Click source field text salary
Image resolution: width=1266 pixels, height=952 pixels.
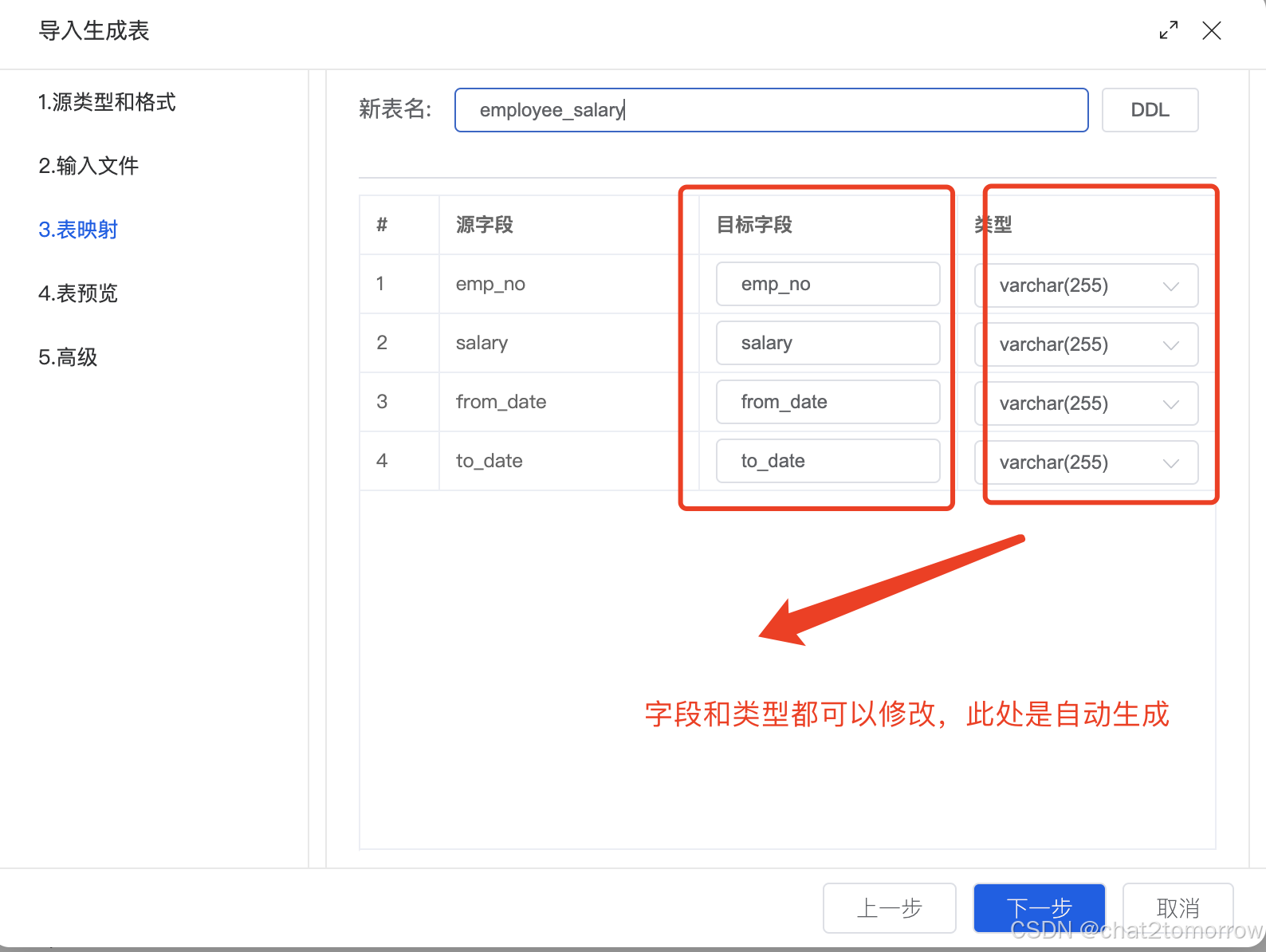pyautogui.click(x=482, y=343)
